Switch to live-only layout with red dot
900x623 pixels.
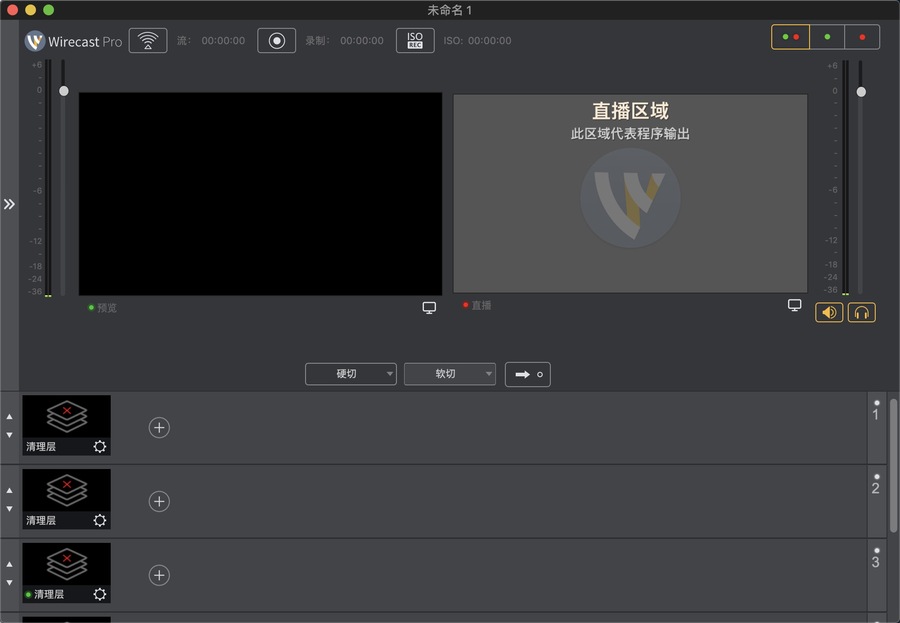point(862,37)
